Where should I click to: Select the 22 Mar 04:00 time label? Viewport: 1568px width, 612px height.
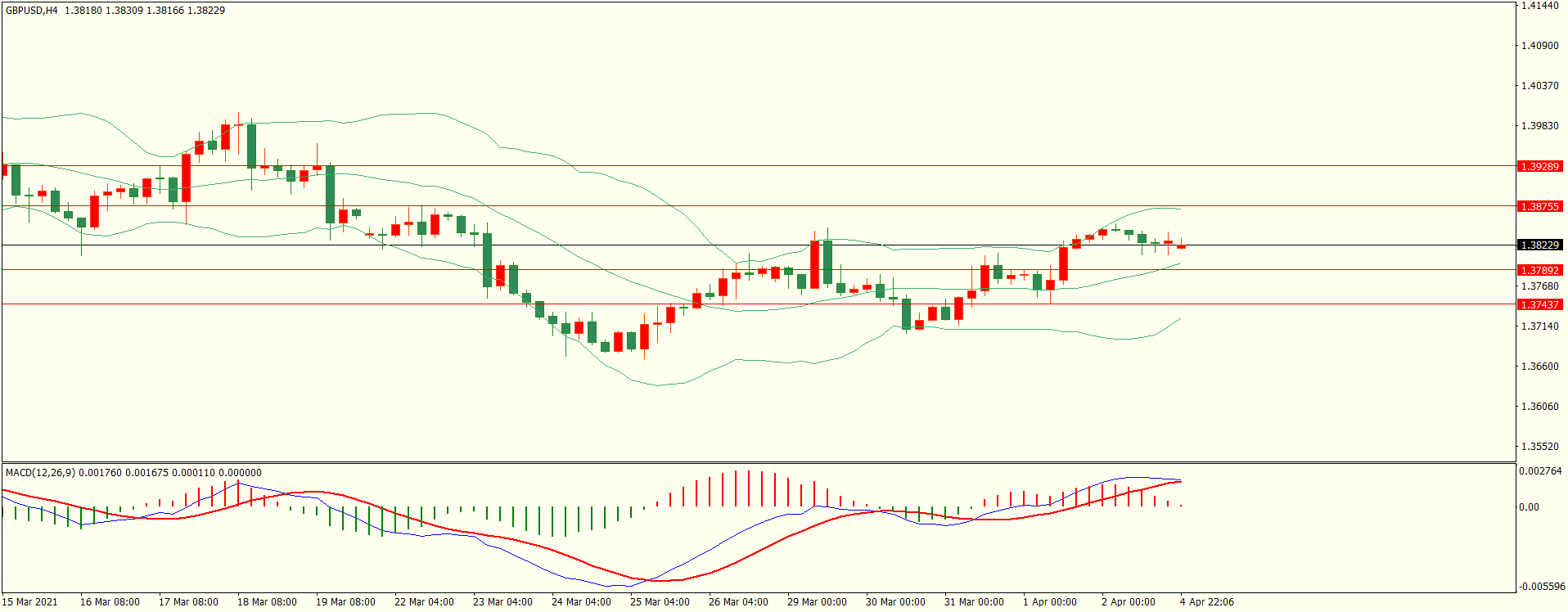tap(424, 602)
